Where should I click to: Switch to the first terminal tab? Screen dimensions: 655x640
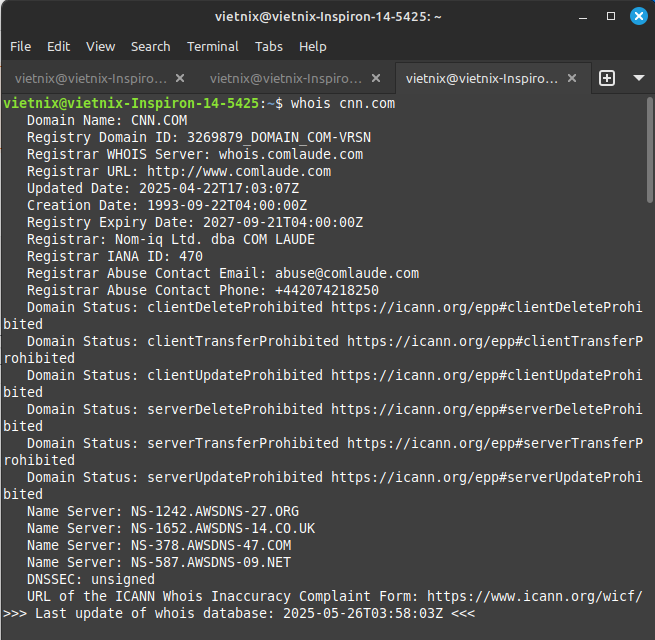coord(91,78)
